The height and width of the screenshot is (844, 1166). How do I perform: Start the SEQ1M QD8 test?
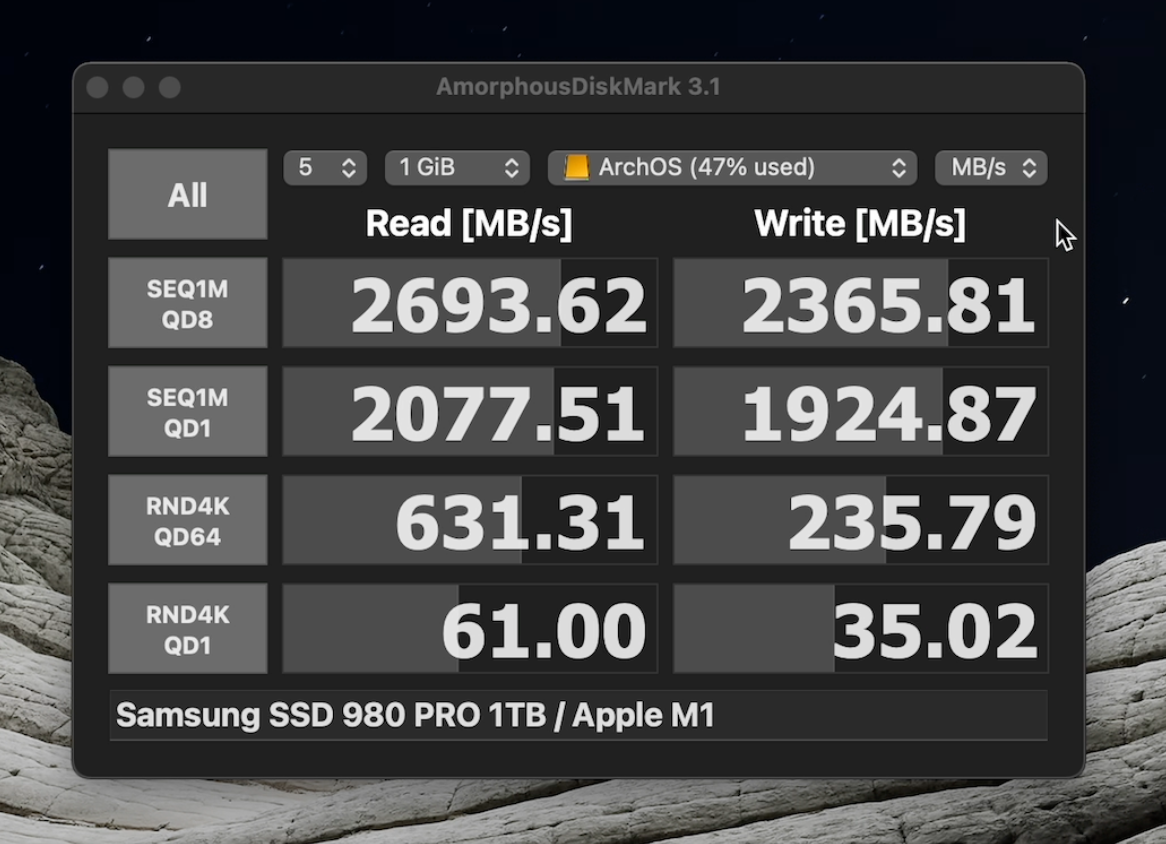tap(187, 303)
